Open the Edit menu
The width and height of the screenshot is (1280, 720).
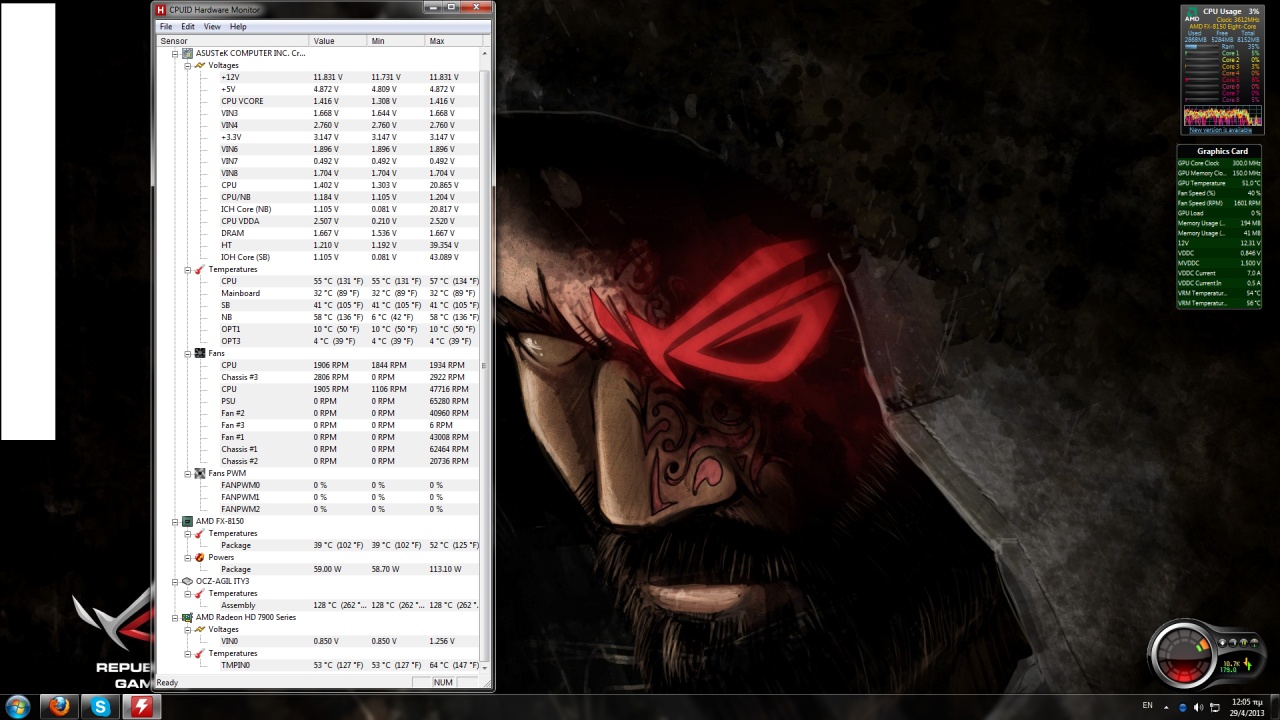click(x=188, y=26)
